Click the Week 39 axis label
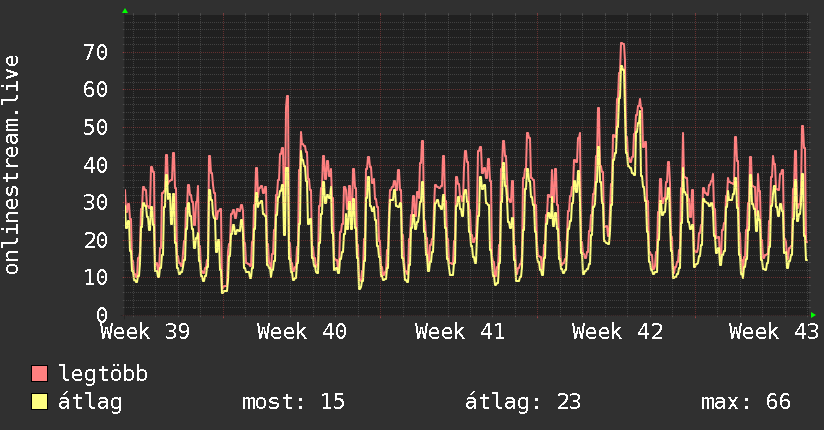824x430 pixels. click(145, 332)
